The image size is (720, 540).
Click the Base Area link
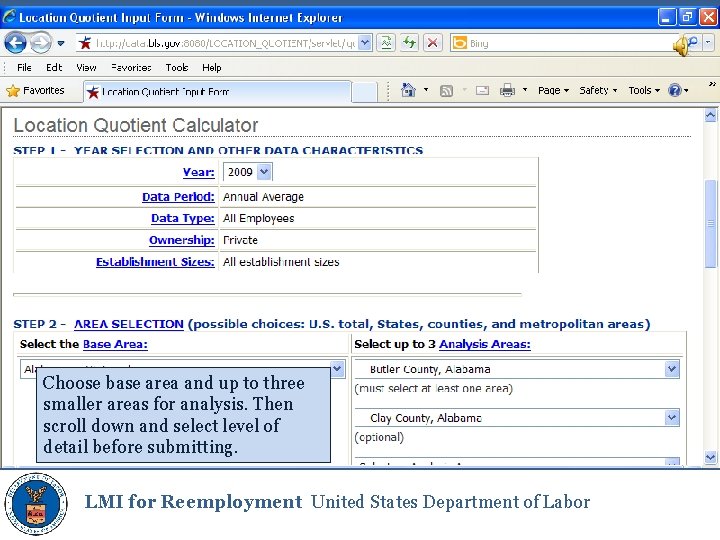[115, 344]
